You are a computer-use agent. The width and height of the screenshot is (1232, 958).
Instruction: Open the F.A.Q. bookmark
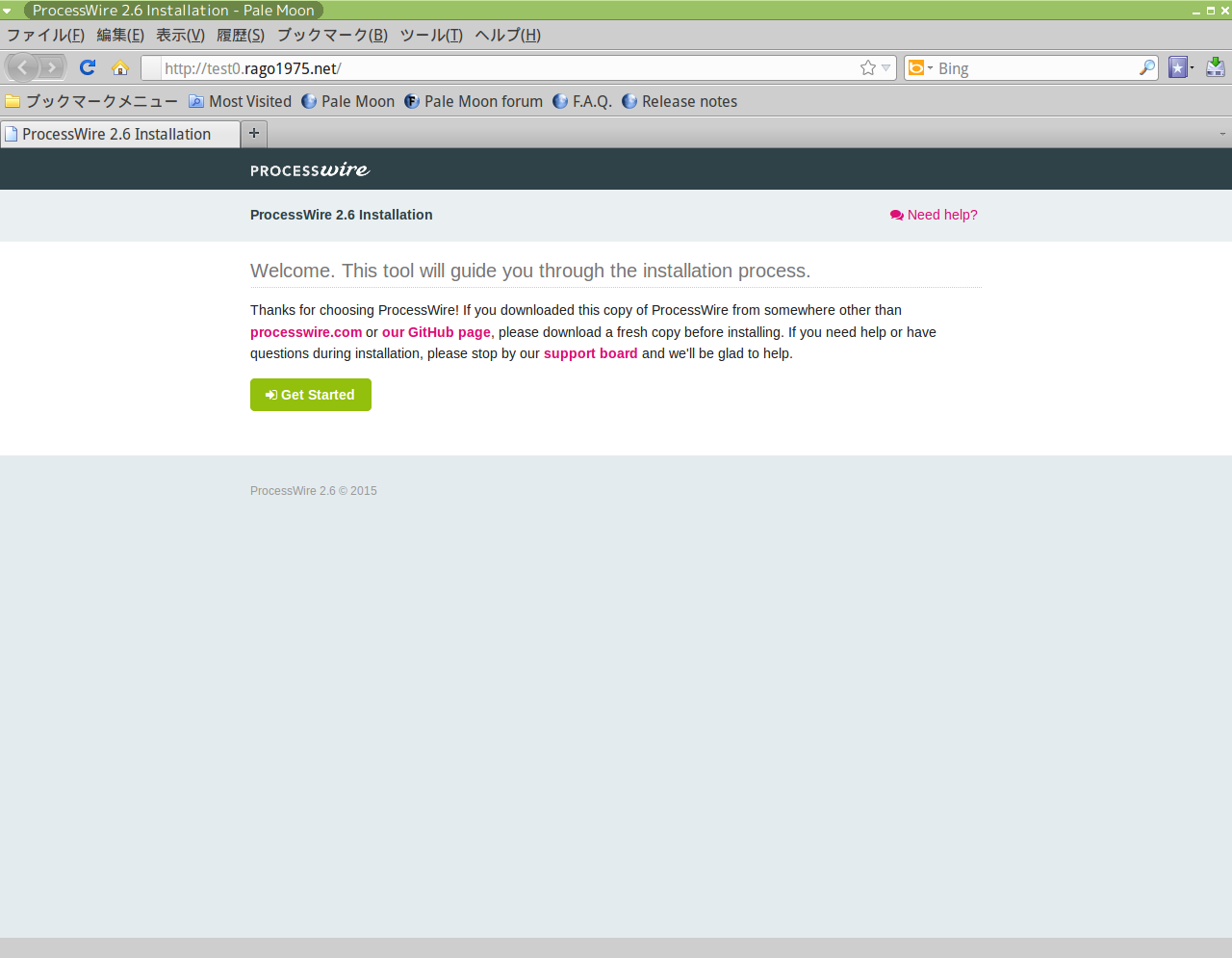click(x=581, y=101)
